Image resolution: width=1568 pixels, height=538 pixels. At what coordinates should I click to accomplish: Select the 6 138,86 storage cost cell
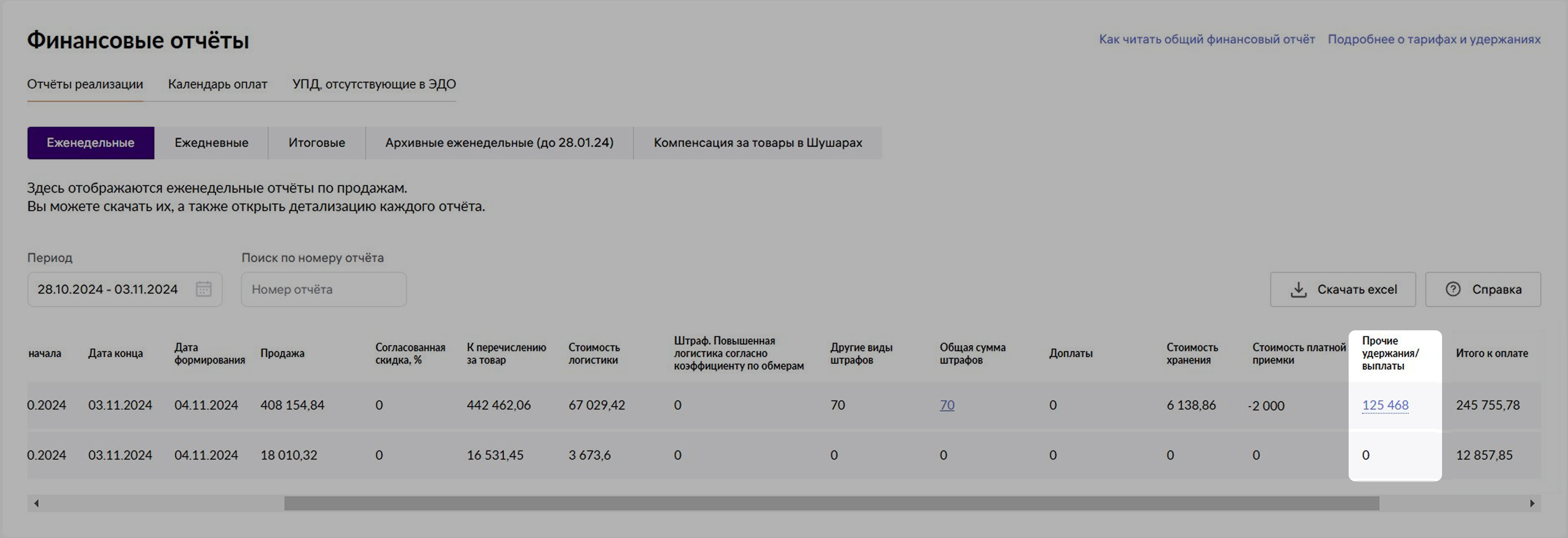coord(1191,405)
